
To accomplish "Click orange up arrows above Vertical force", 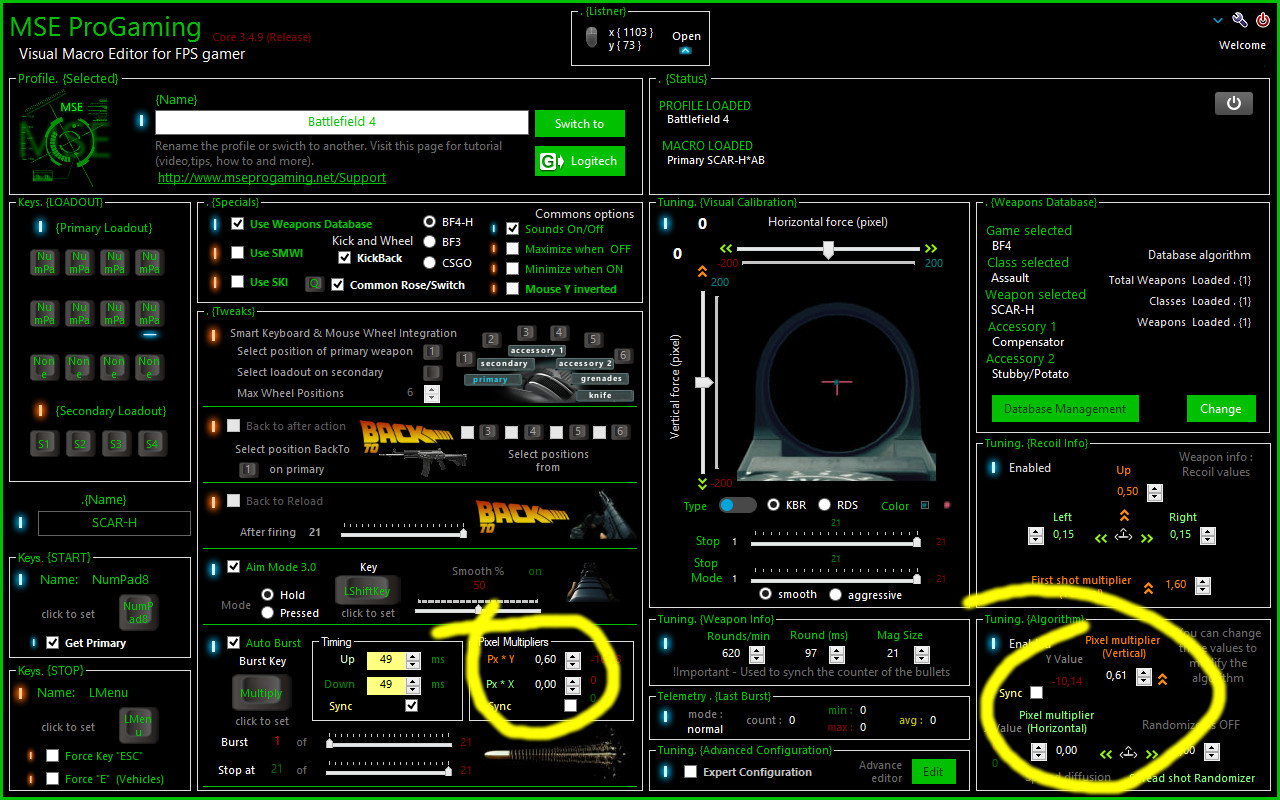I will (702, 271).
